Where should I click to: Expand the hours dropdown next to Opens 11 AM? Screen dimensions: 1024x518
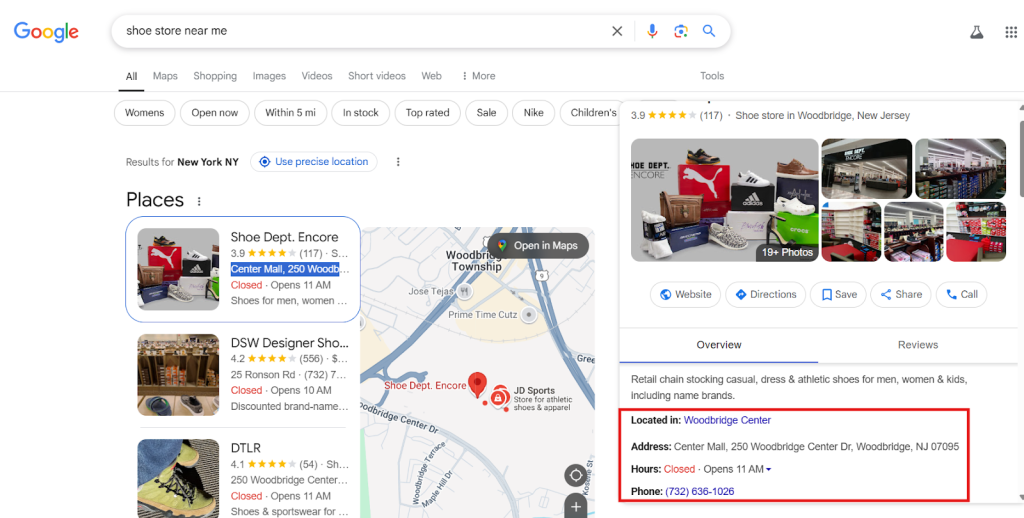(768, 470)
